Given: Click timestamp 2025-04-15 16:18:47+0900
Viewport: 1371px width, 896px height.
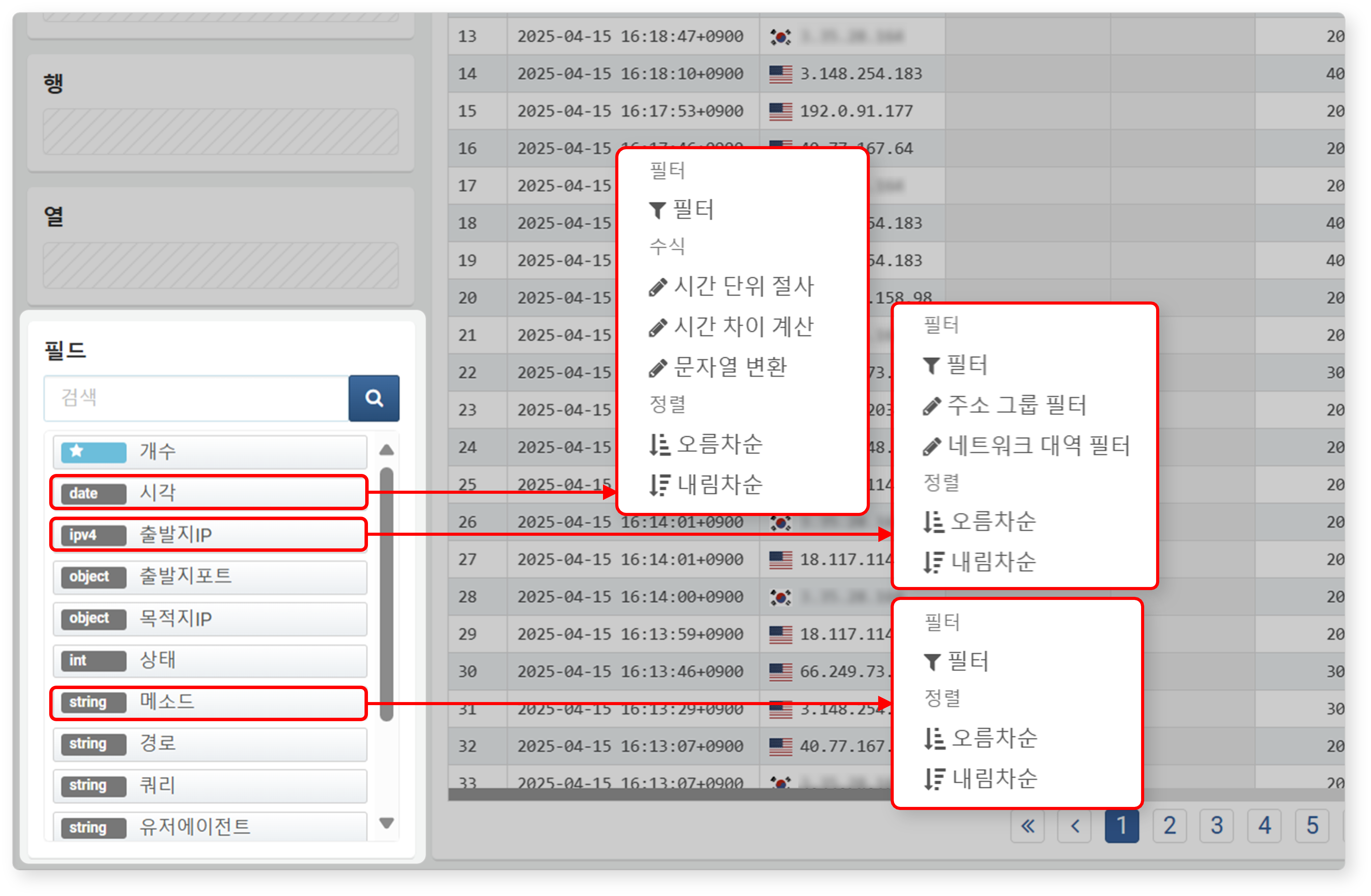Looking at the screenshot, I should (x=630, y=37).
